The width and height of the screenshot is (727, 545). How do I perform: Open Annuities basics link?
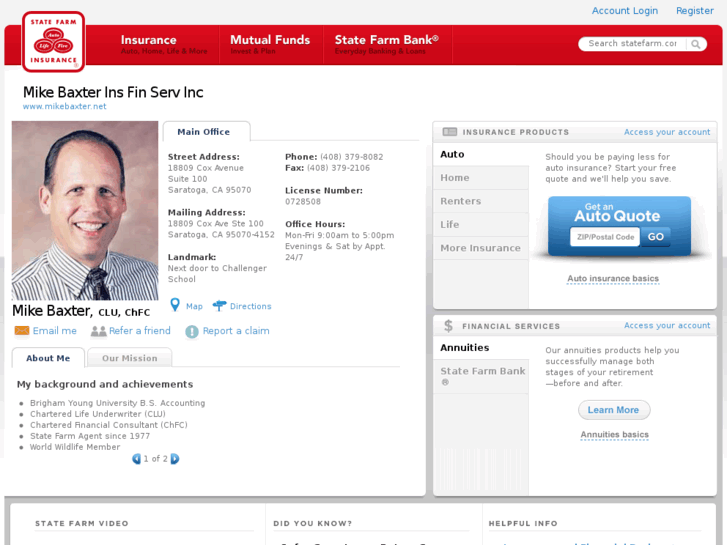[x=614, y=435]
